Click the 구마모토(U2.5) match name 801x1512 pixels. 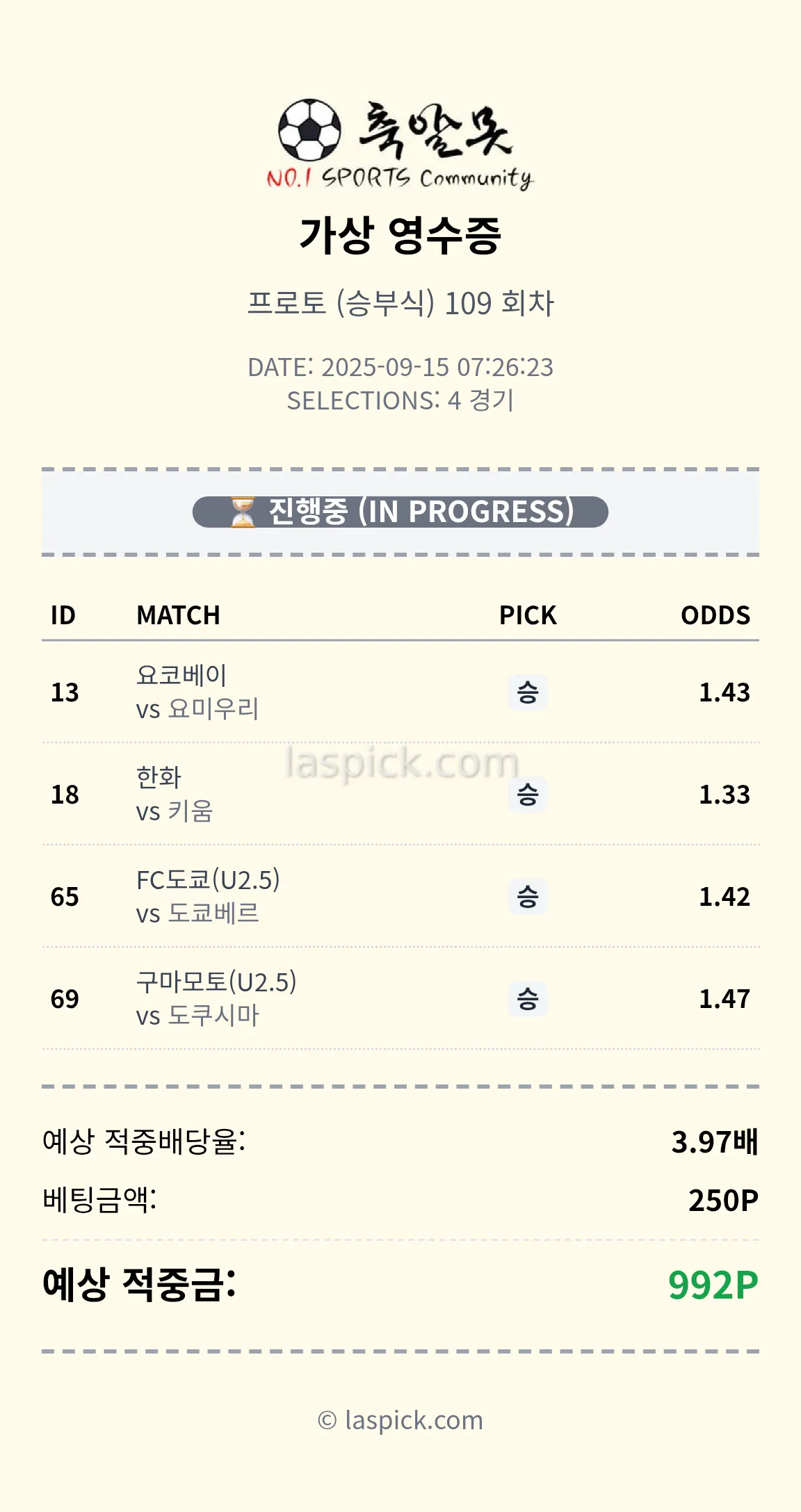(x=216, y=982)
